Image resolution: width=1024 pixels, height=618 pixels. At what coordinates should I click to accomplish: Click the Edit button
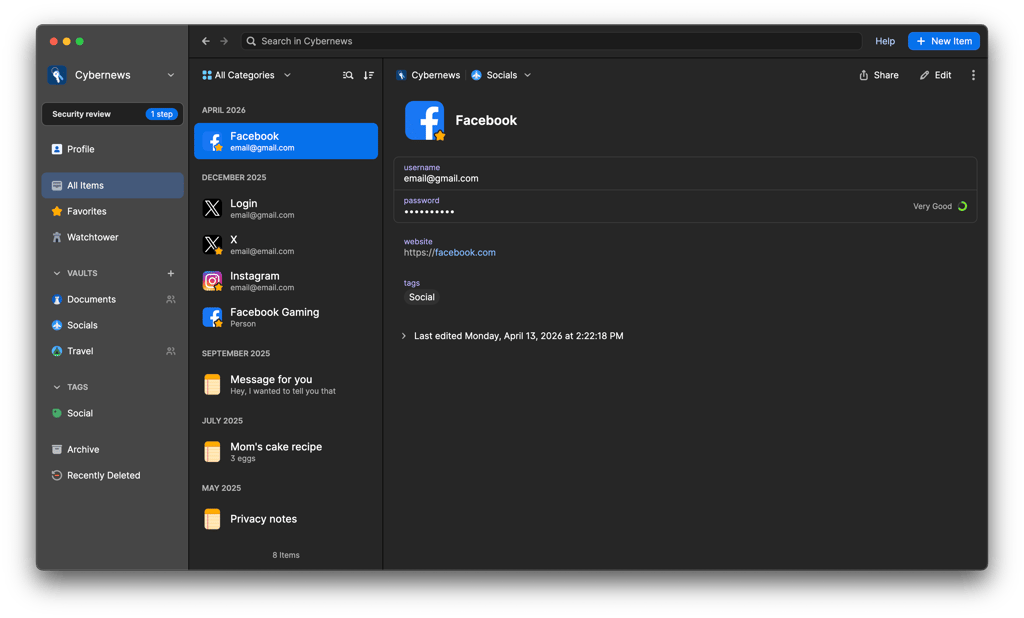935,75
